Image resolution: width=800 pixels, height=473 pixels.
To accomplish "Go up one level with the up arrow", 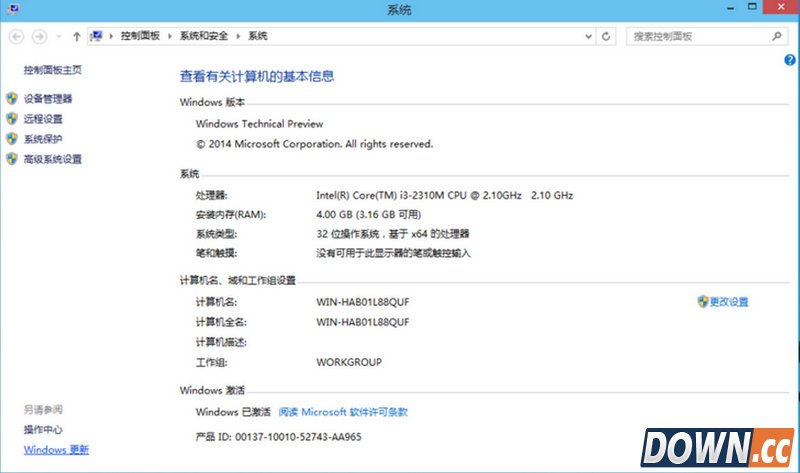I will coord(77,36).
